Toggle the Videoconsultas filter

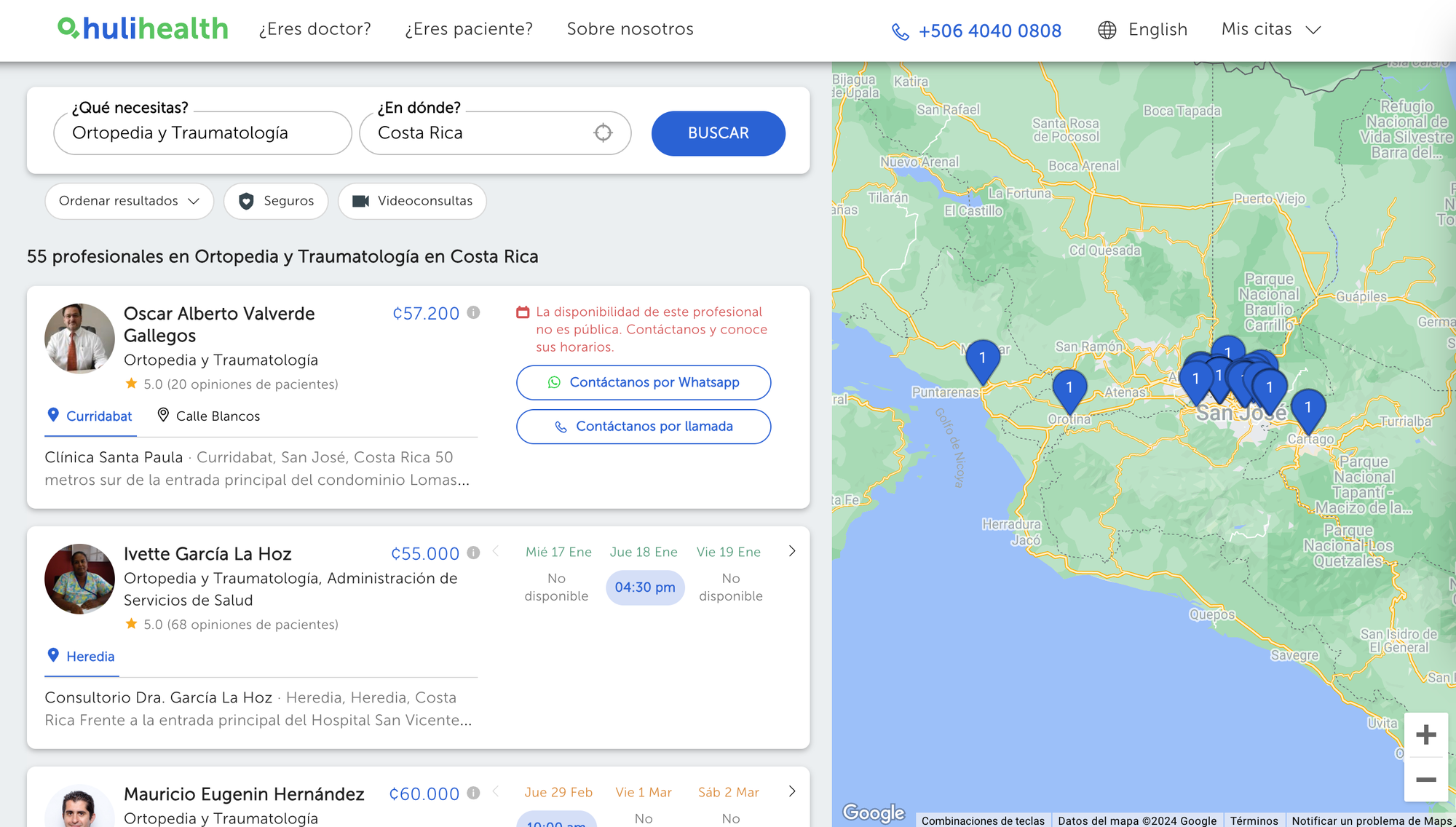412,201
